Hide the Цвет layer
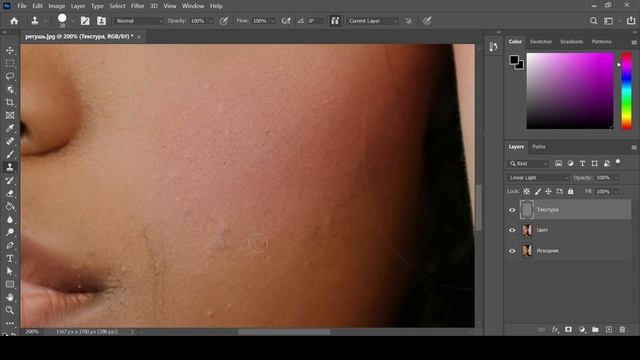640x360 pixels. click(512, 230)
